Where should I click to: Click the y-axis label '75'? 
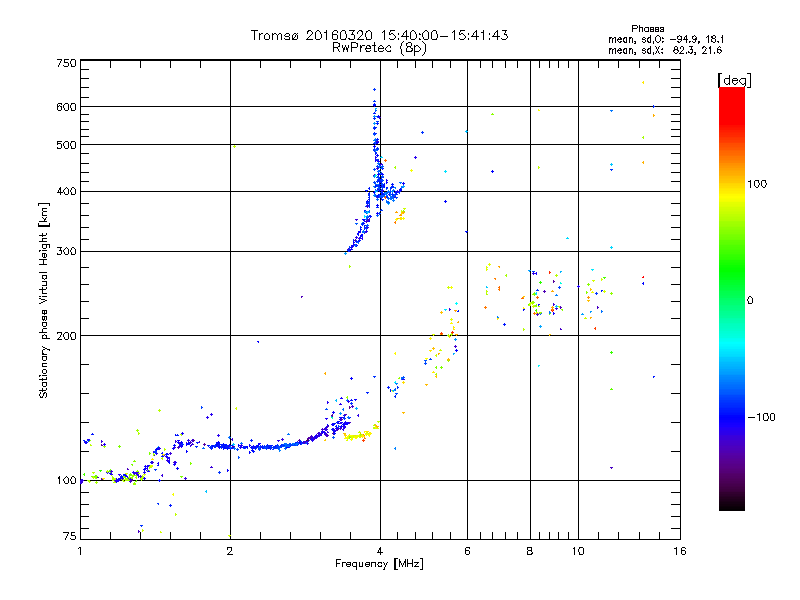click(70, 536)
